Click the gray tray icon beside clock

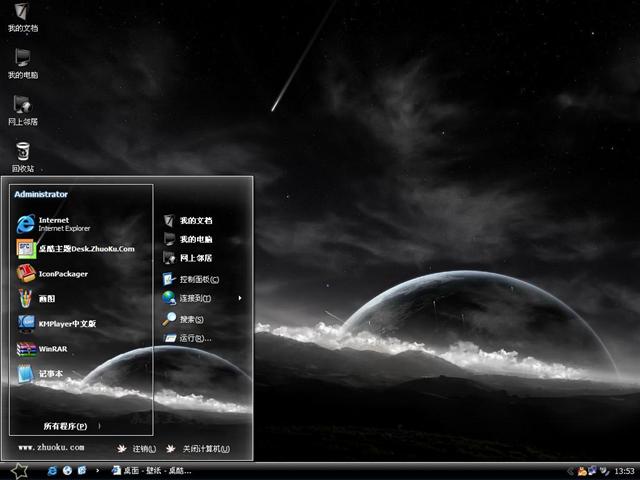click(604, 471)
